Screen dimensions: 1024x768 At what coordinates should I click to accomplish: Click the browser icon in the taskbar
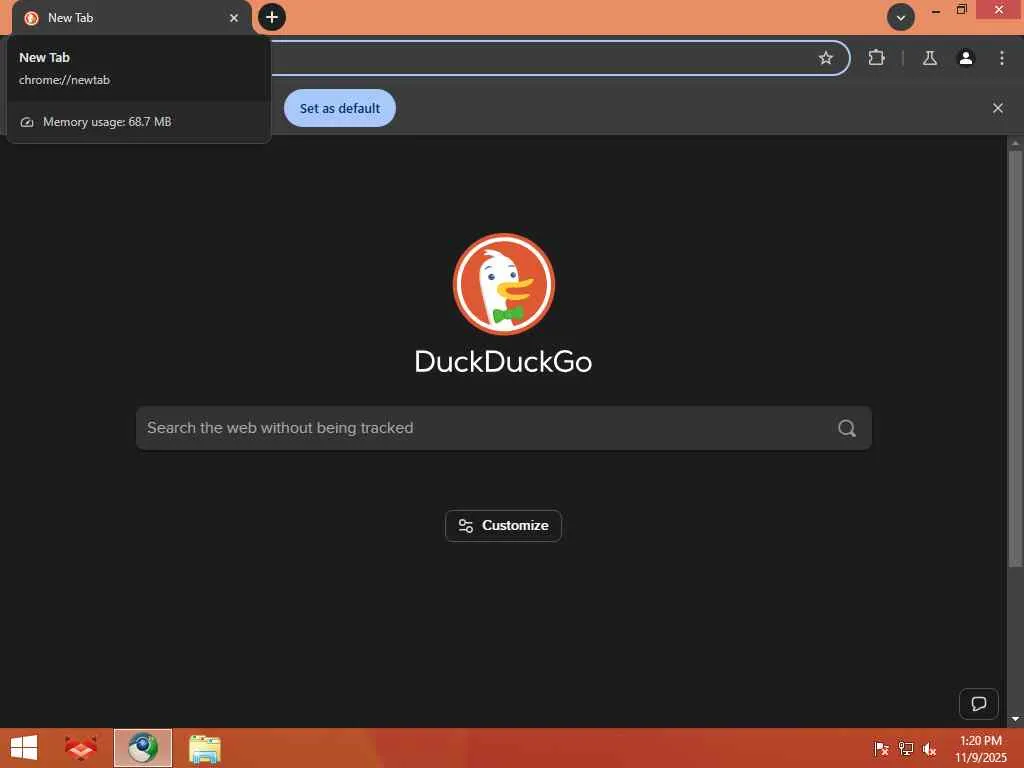[143, 748]
